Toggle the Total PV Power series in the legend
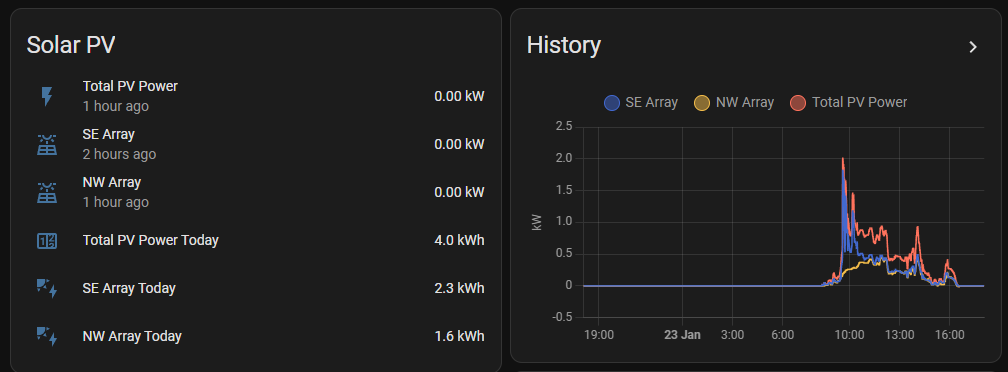This screenshot has width=1008, height=372. (x=849, y=102)
